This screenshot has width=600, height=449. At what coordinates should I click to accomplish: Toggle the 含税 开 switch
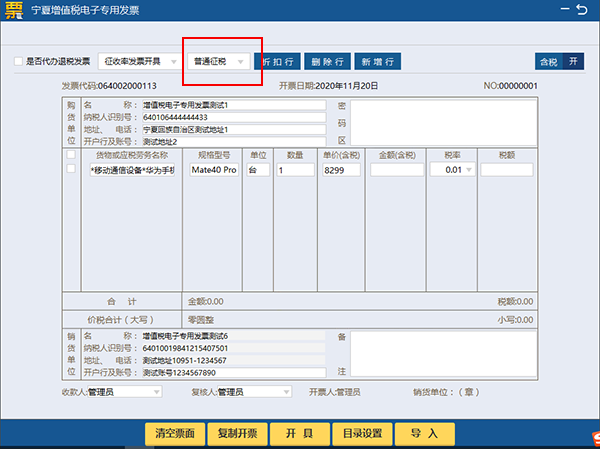(x=559, y=61)
